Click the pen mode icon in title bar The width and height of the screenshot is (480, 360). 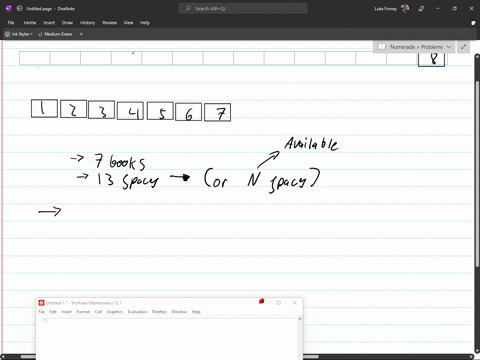pyautogui.click(x=421, y=9)
